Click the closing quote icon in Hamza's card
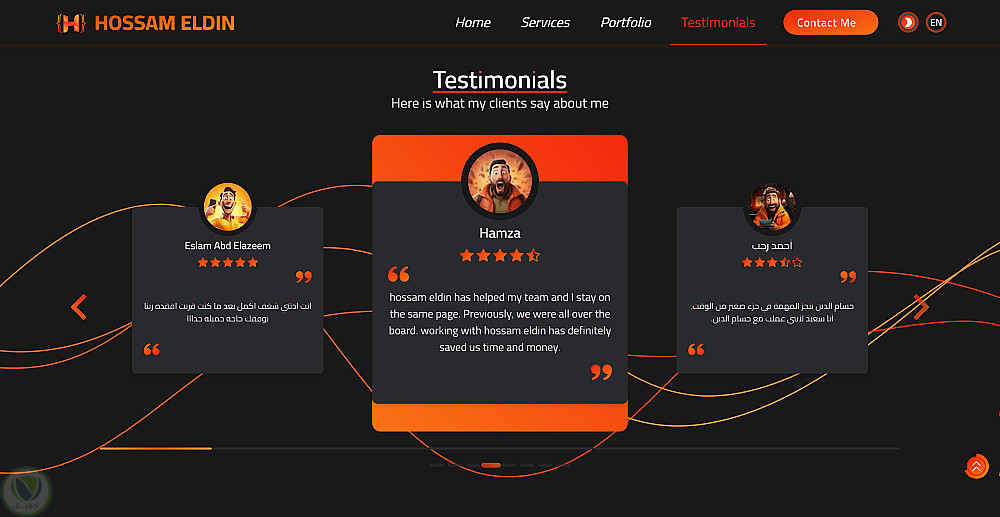1000x517 pixels. coord(601,372)
